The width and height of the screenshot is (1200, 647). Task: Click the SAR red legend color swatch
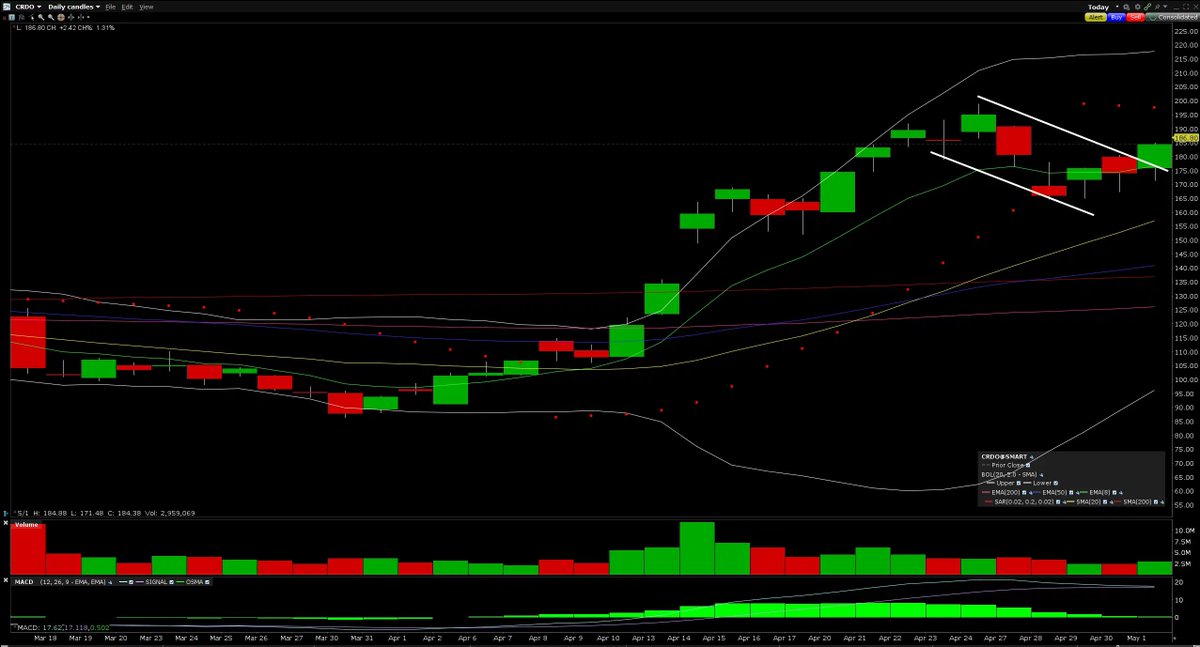point(989,502)
